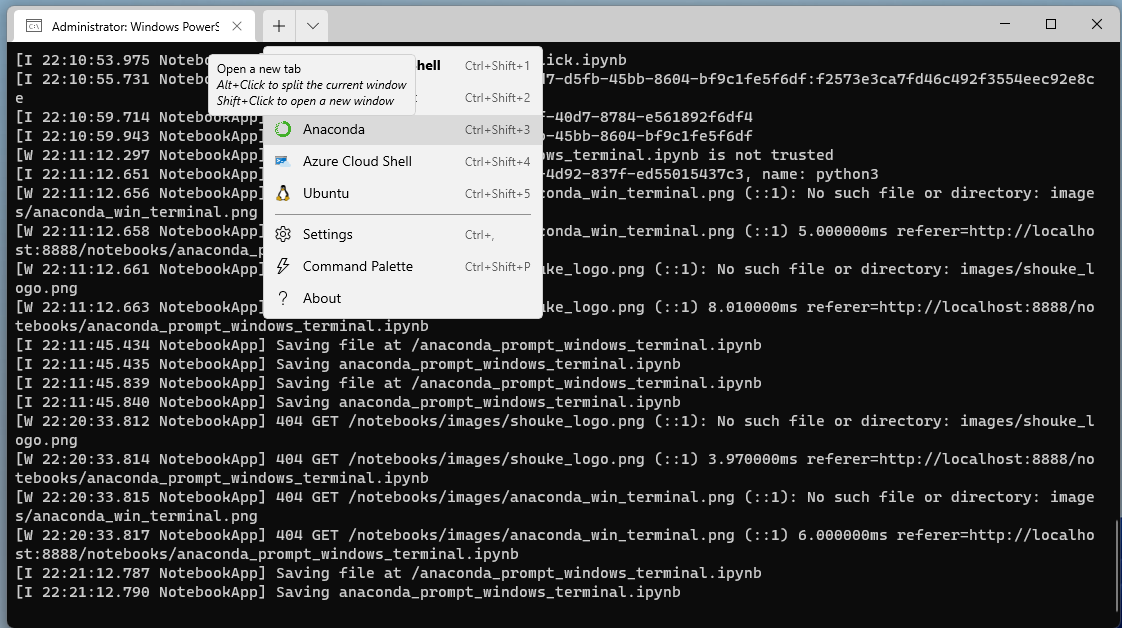1122x628 pixels.
Task: Click the plus icon to open a new tab
Action: coord(278,26)
